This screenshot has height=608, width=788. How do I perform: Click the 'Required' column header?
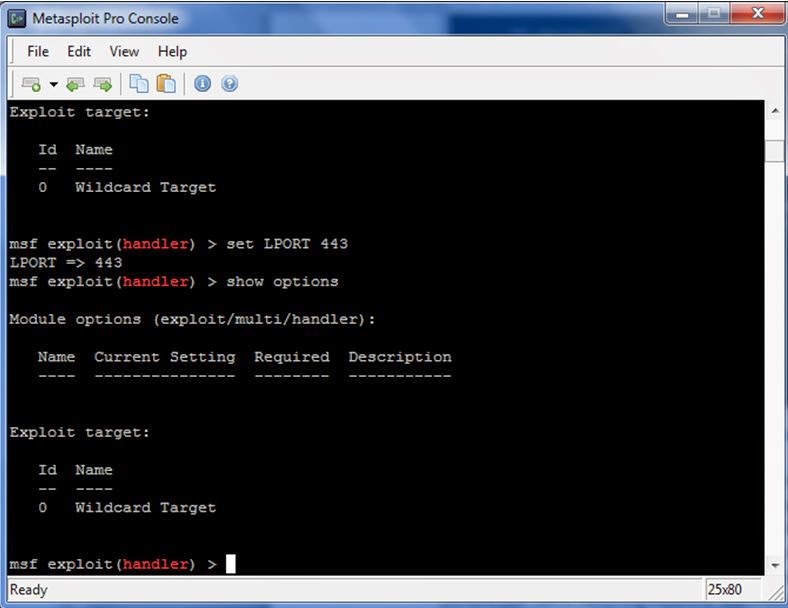click(x=292, y=357)
